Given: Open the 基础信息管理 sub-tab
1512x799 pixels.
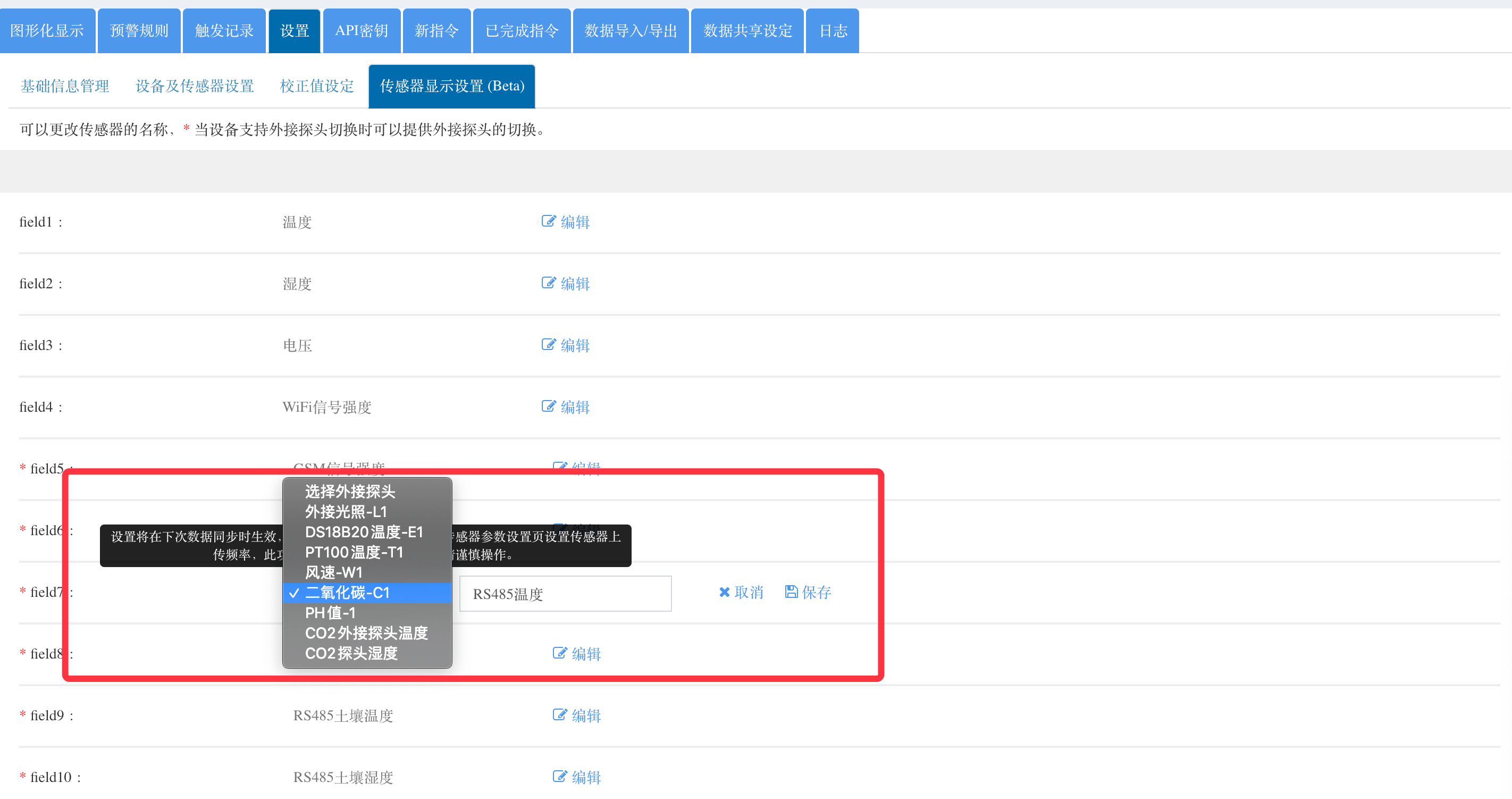Looking at the screenshot, I should point(65,86).
